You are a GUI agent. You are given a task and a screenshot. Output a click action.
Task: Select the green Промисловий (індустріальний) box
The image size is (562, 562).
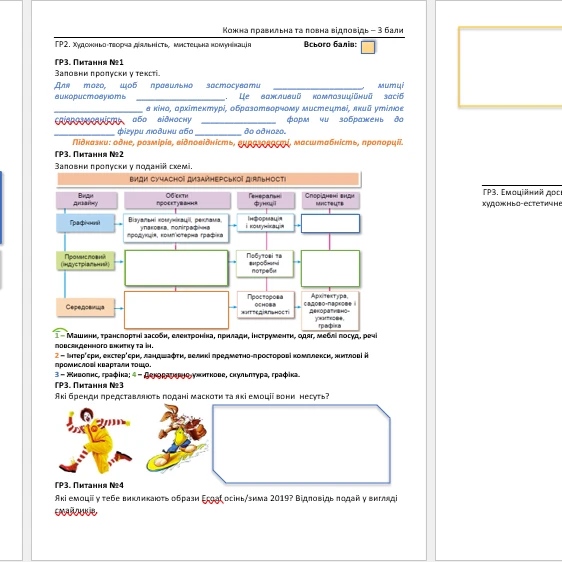pyautogui.click(x=85, y=261)
